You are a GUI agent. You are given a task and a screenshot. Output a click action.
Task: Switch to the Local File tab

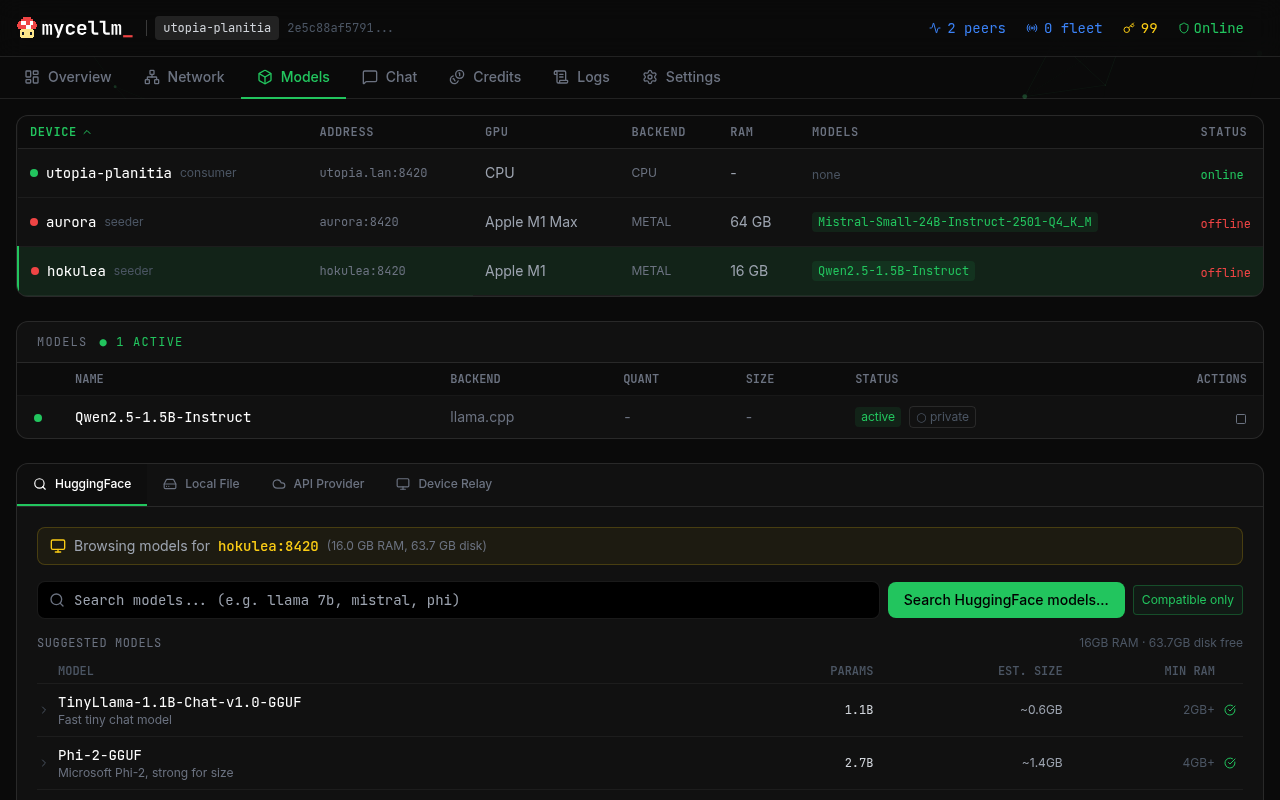click(201, 483)
